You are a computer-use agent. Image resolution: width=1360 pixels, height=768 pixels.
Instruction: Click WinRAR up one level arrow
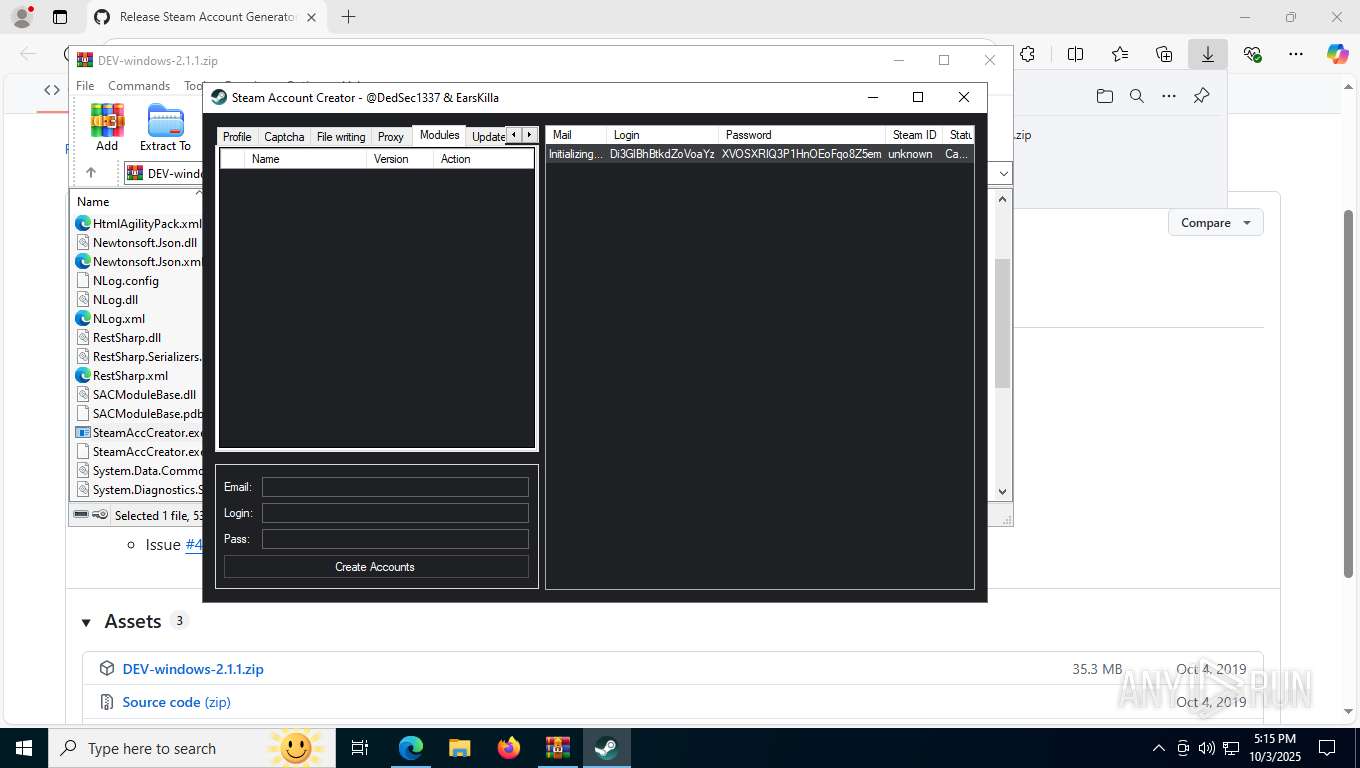[x=91, y=173]
